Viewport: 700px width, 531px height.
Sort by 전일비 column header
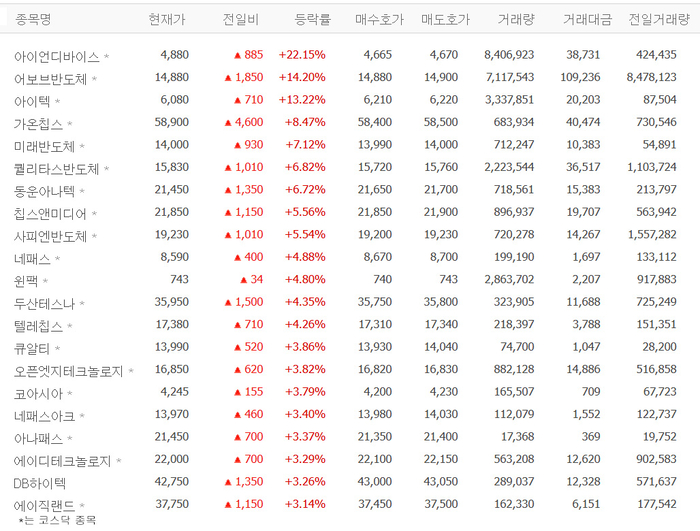[x=241, y=19]
